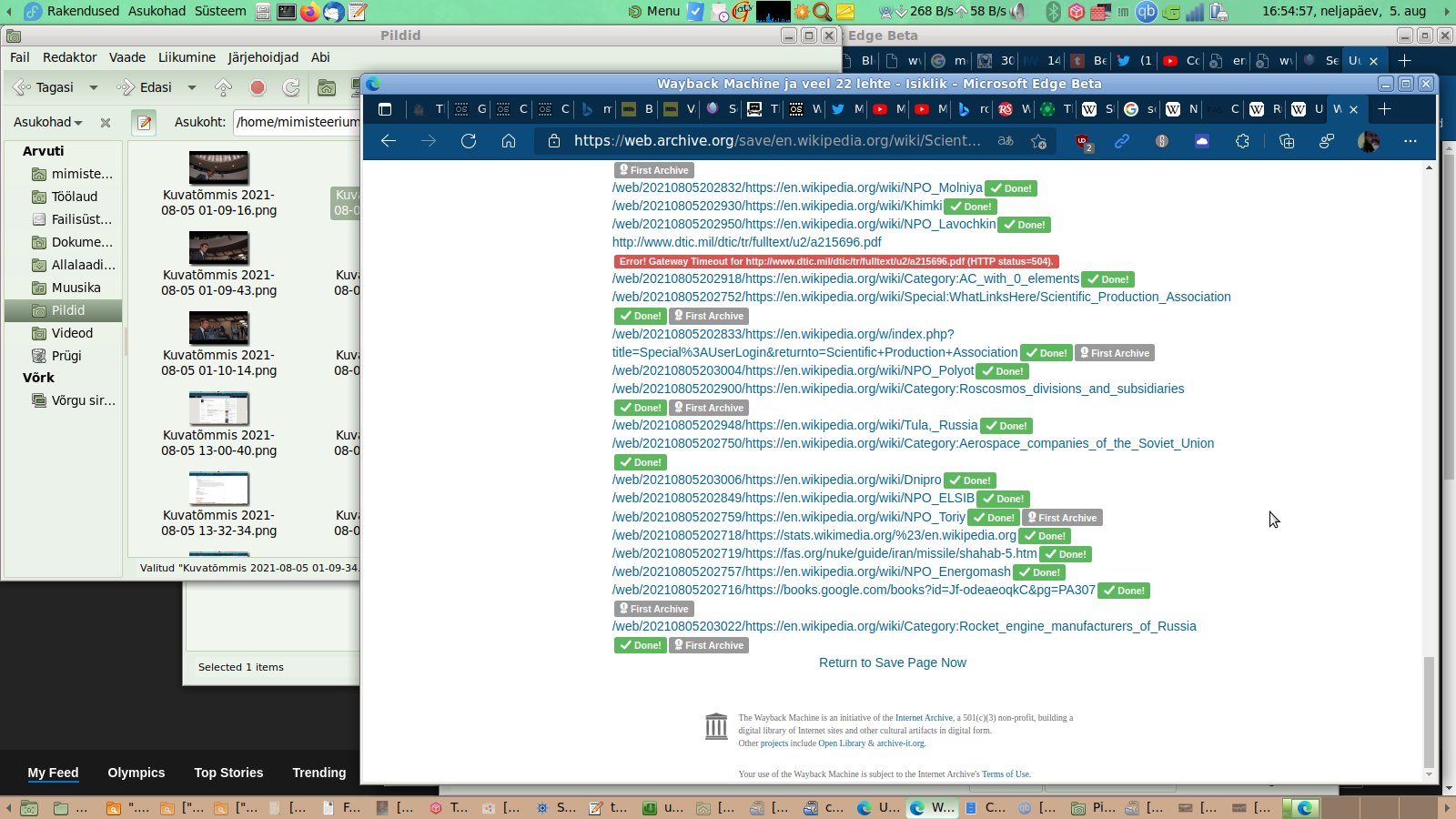Open the uBlock Origin extension icon
Image resolution: width=1456 pixels, height=819 pixels.
click(x=1084, y=142)
